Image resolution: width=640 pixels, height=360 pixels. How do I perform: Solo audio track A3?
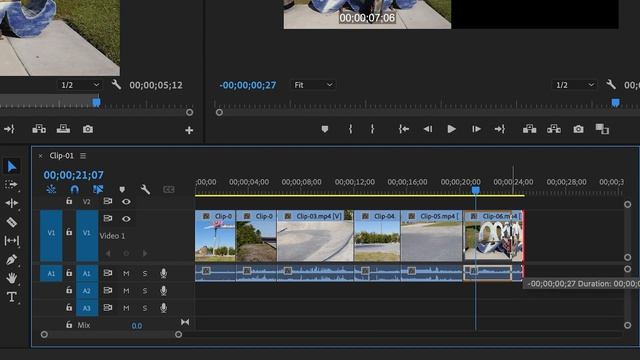(145, 308)
